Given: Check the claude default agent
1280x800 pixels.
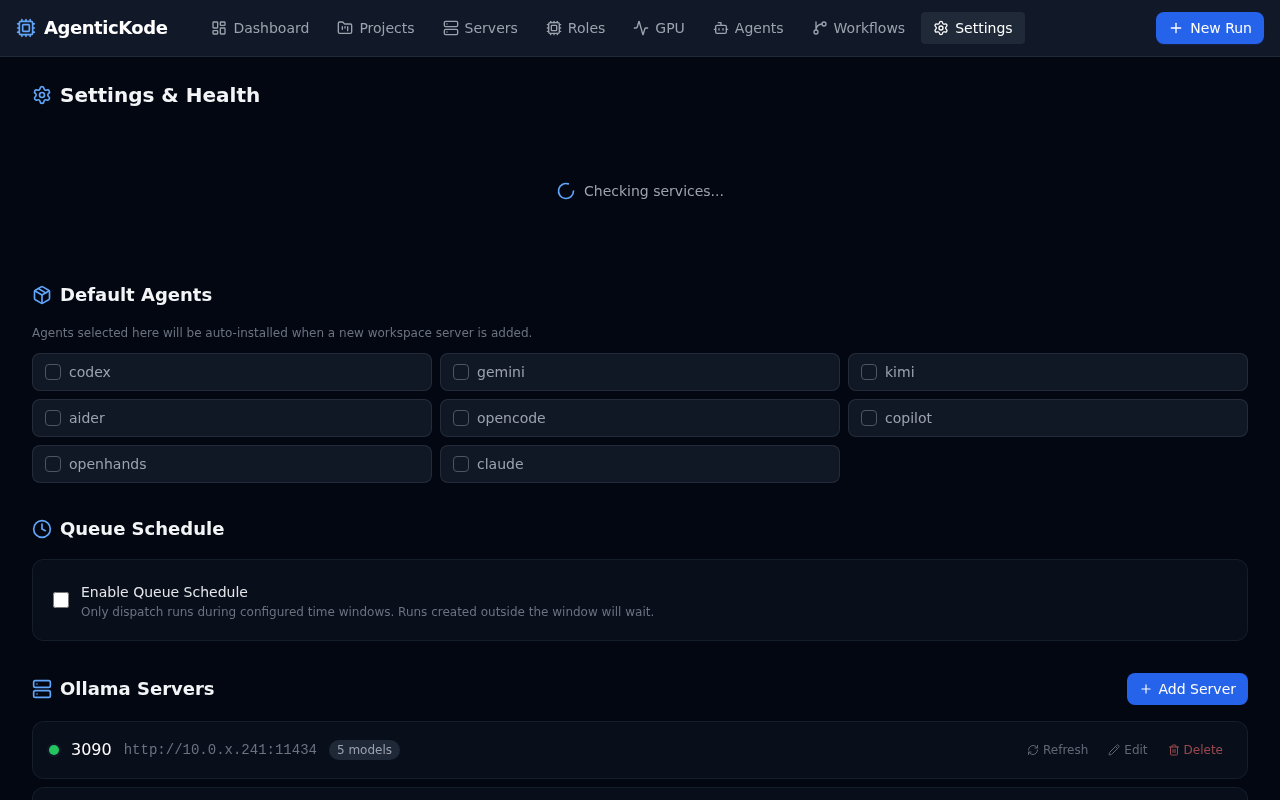Looking at the screenshot, I should pos(461,464).
